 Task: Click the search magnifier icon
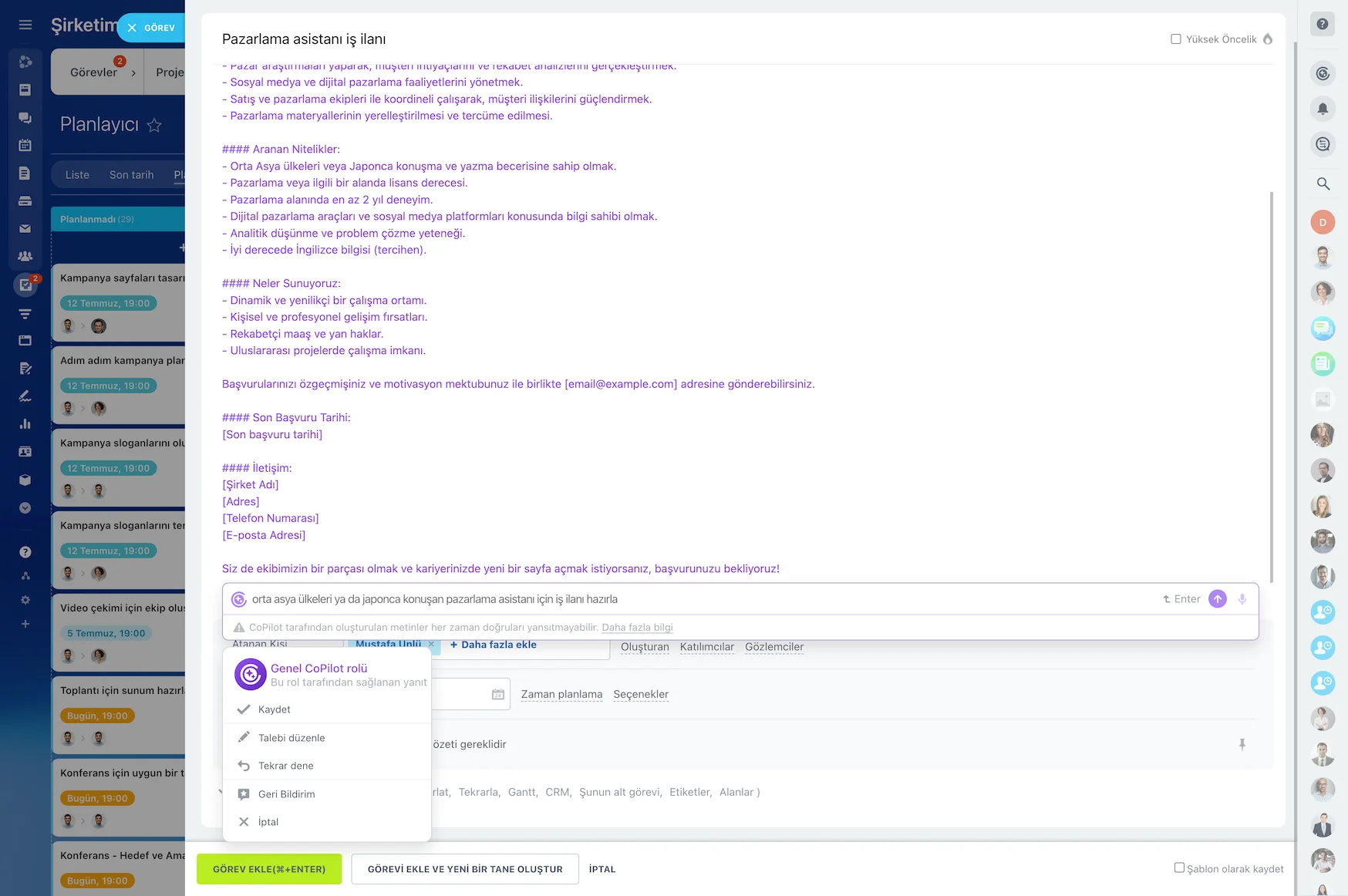tap(1323, 184)
